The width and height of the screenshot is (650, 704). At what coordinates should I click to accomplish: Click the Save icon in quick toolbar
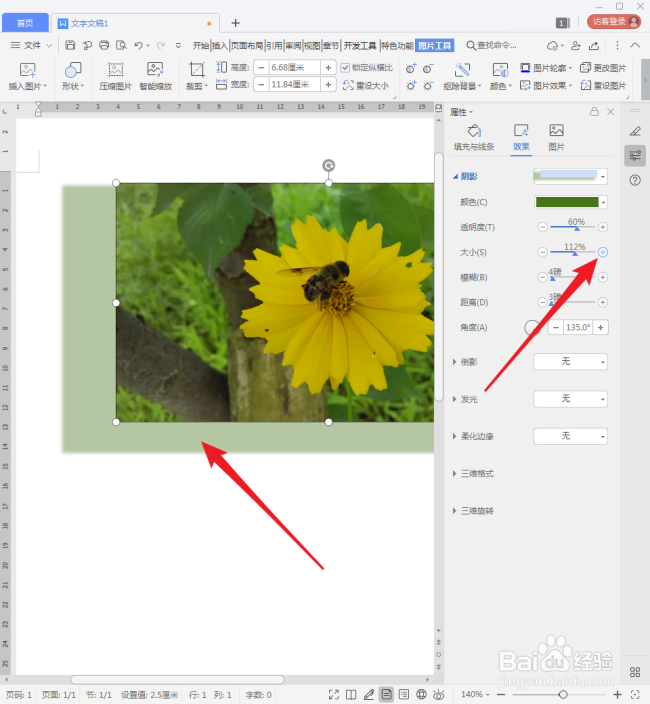(x=70, y=45)
